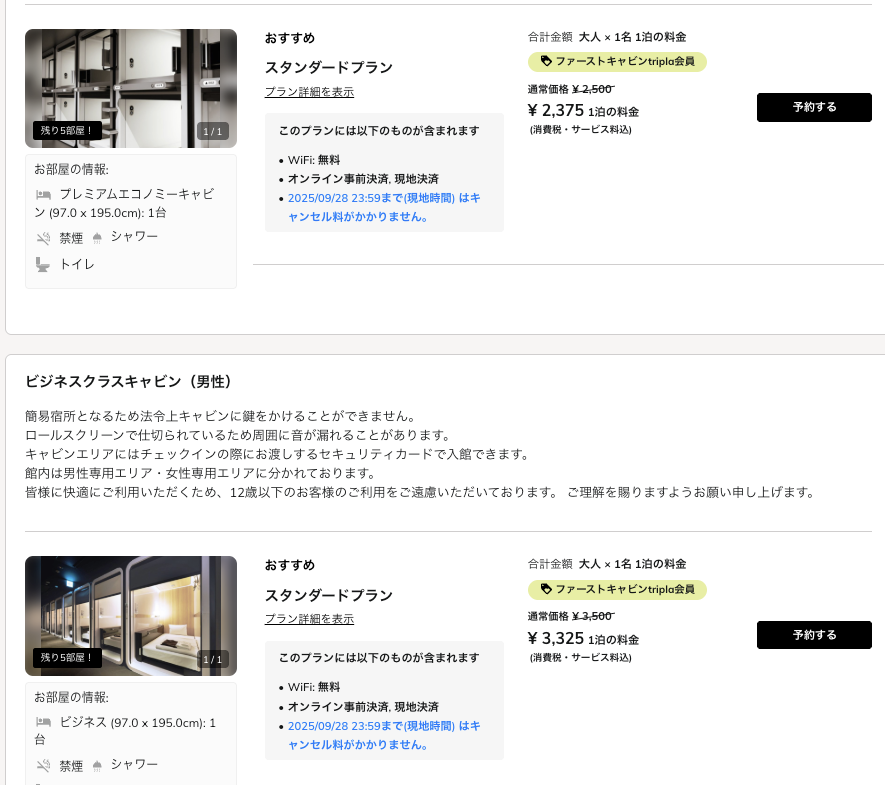Screen dimensions: 885x785
Task: Click the 1 / 1 counter on Business Class photo
Action: click(213, 659)
